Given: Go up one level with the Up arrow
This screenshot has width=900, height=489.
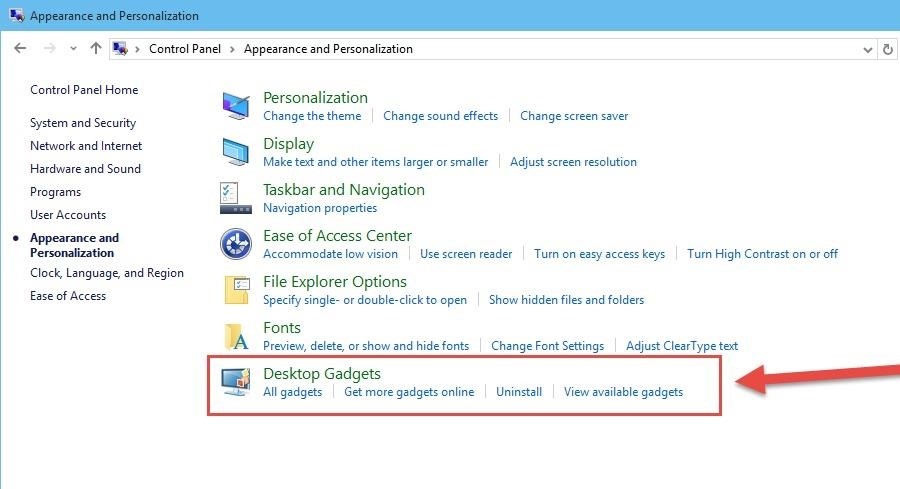Looking at the screenshot, I should 96,48.
